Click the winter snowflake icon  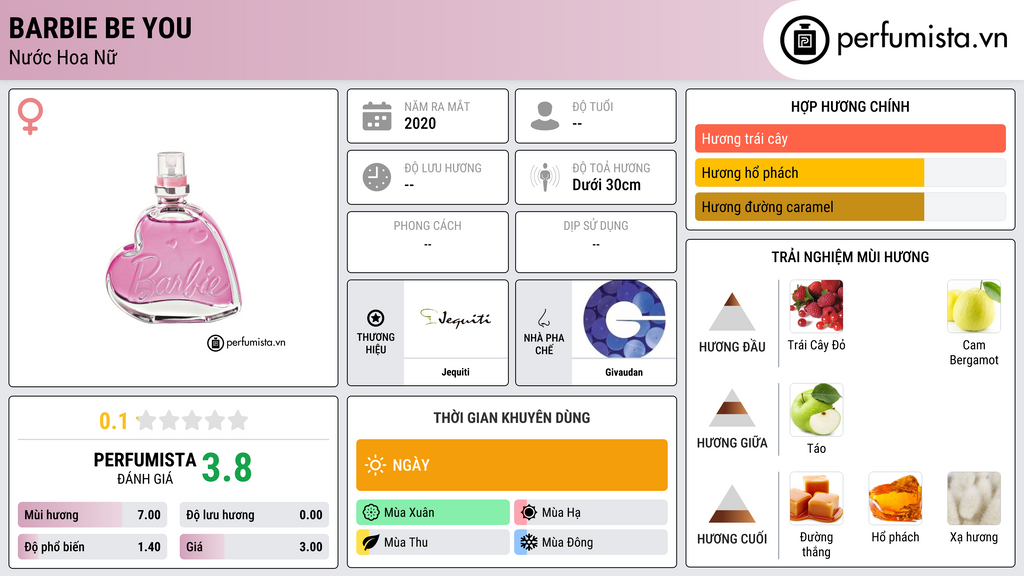529,542
